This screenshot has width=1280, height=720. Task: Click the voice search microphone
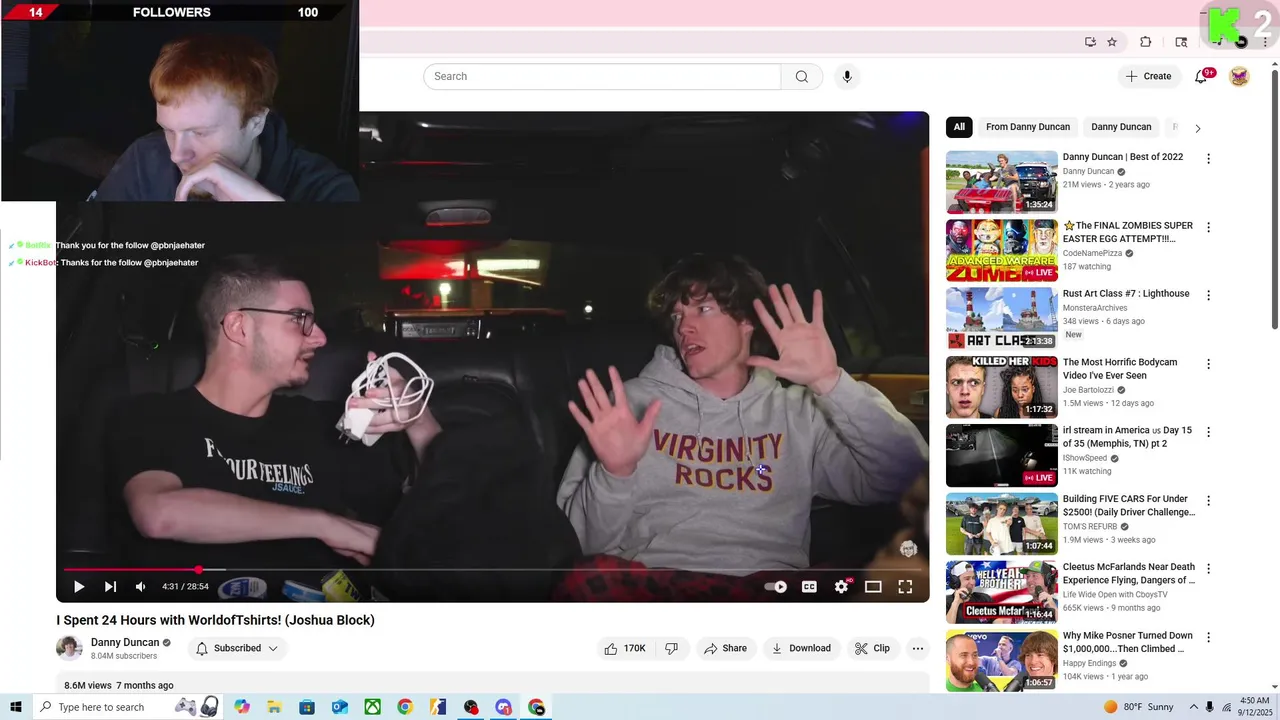pyautogui.click(x=847, y=76)
